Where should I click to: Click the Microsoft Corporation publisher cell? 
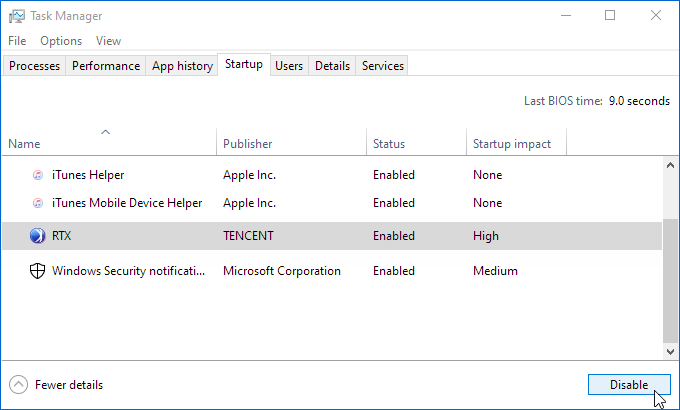coord(282,271)
